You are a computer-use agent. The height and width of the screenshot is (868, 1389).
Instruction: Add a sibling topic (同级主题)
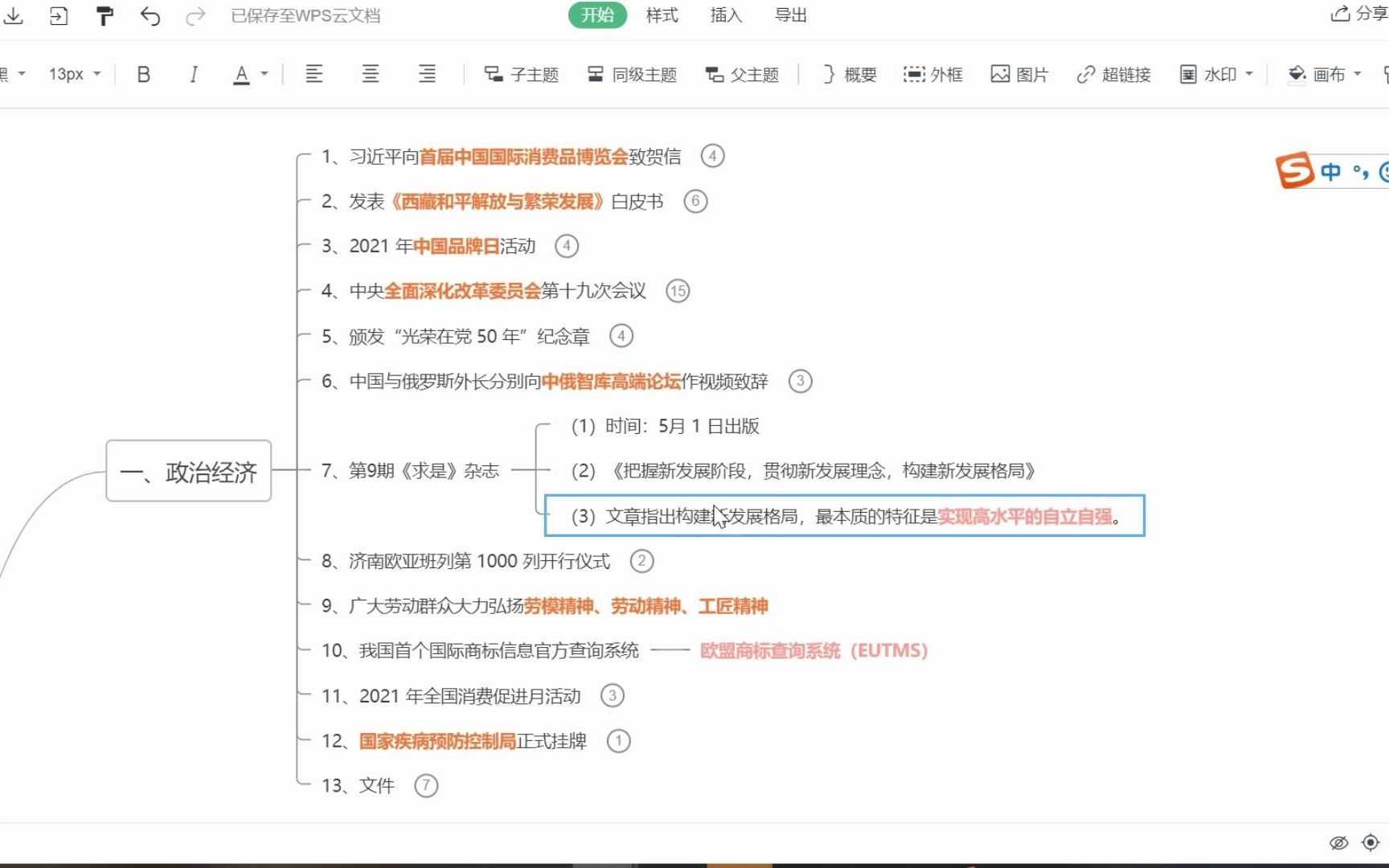coord(632,75)
